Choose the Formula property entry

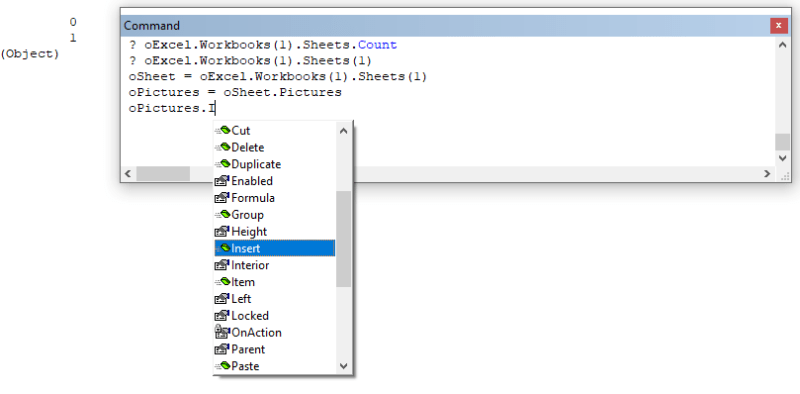point(274,198)
